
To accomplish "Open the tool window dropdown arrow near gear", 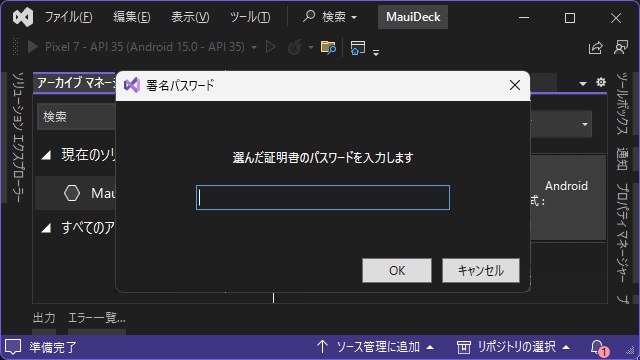I will [x=583, y=83].
